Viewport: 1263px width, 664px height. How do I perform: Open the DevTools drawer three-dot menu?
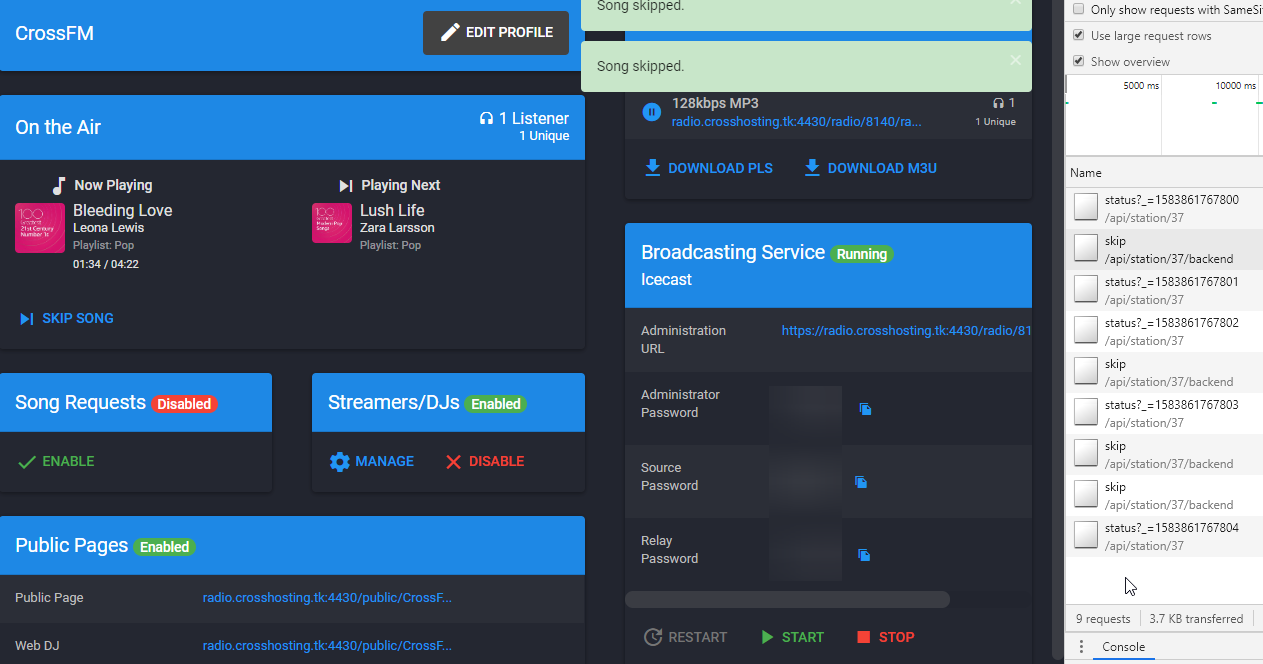coord(1081,647)
